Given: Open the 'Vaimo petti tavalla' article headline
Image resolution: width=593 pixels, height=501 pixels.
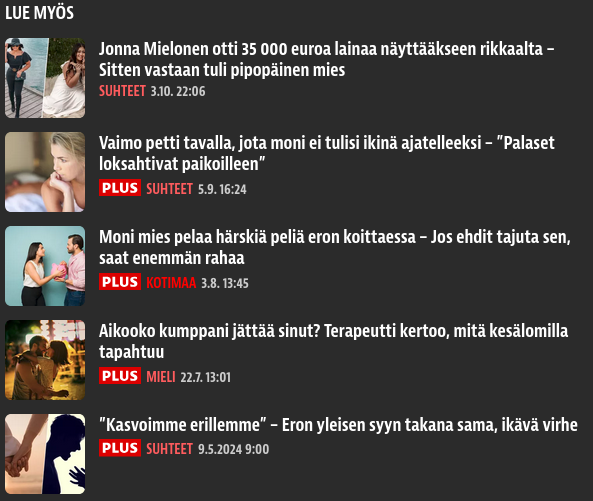Looking at the screenshot, I should point(326,153).
